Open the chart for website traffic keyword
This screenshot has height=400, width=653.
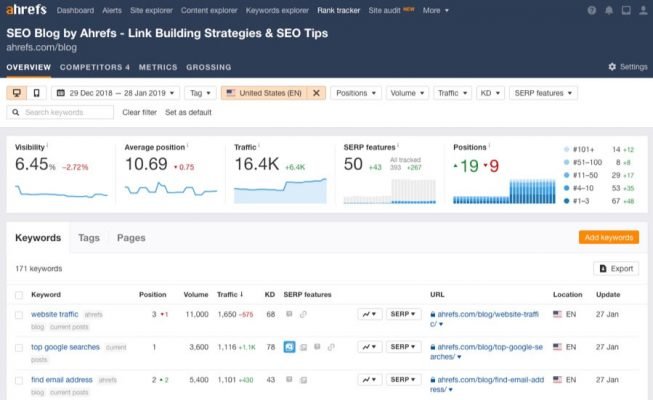tap(370, 314)
